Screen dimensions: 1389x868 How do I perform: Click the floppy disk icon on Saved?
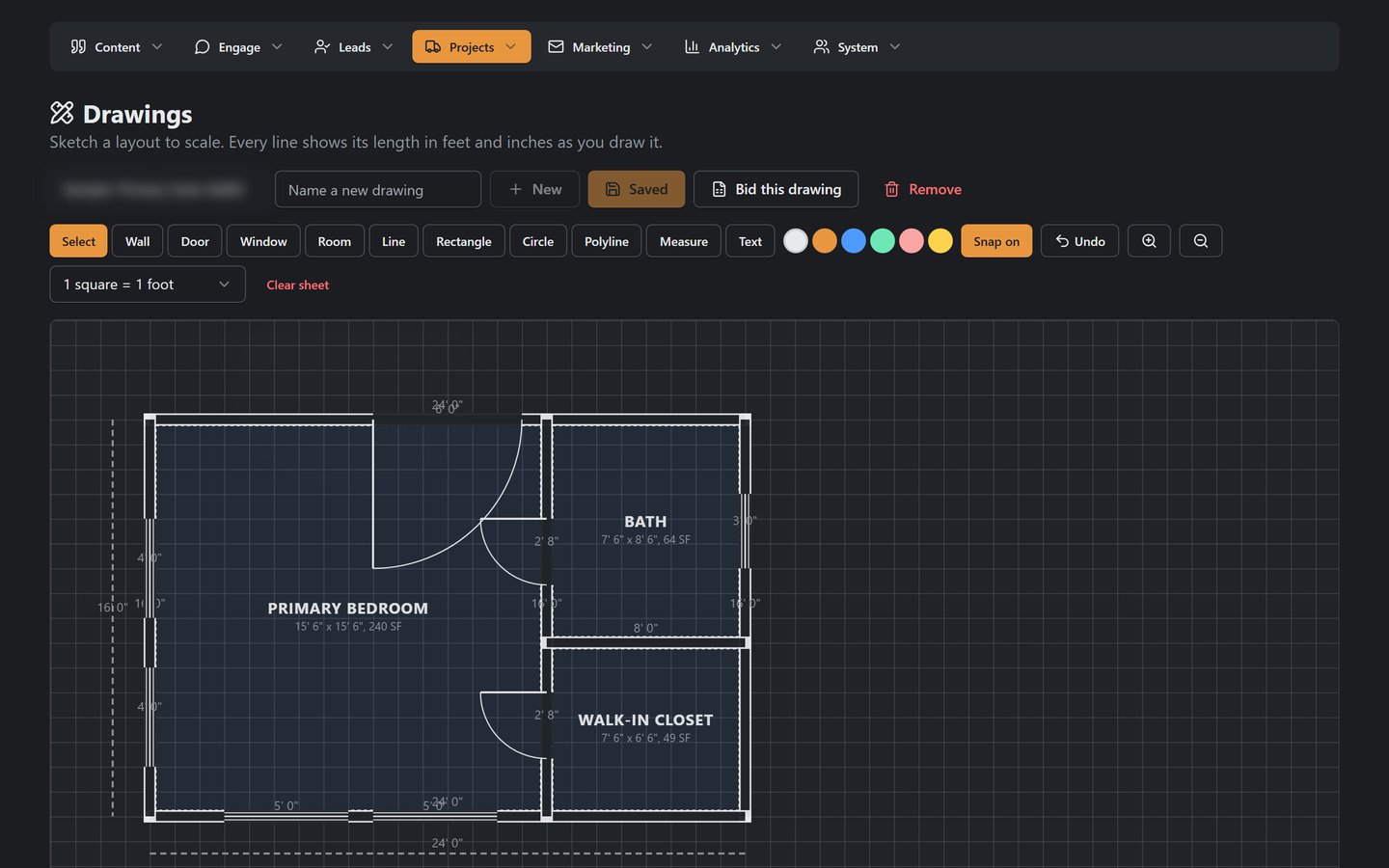pos(613,189)
